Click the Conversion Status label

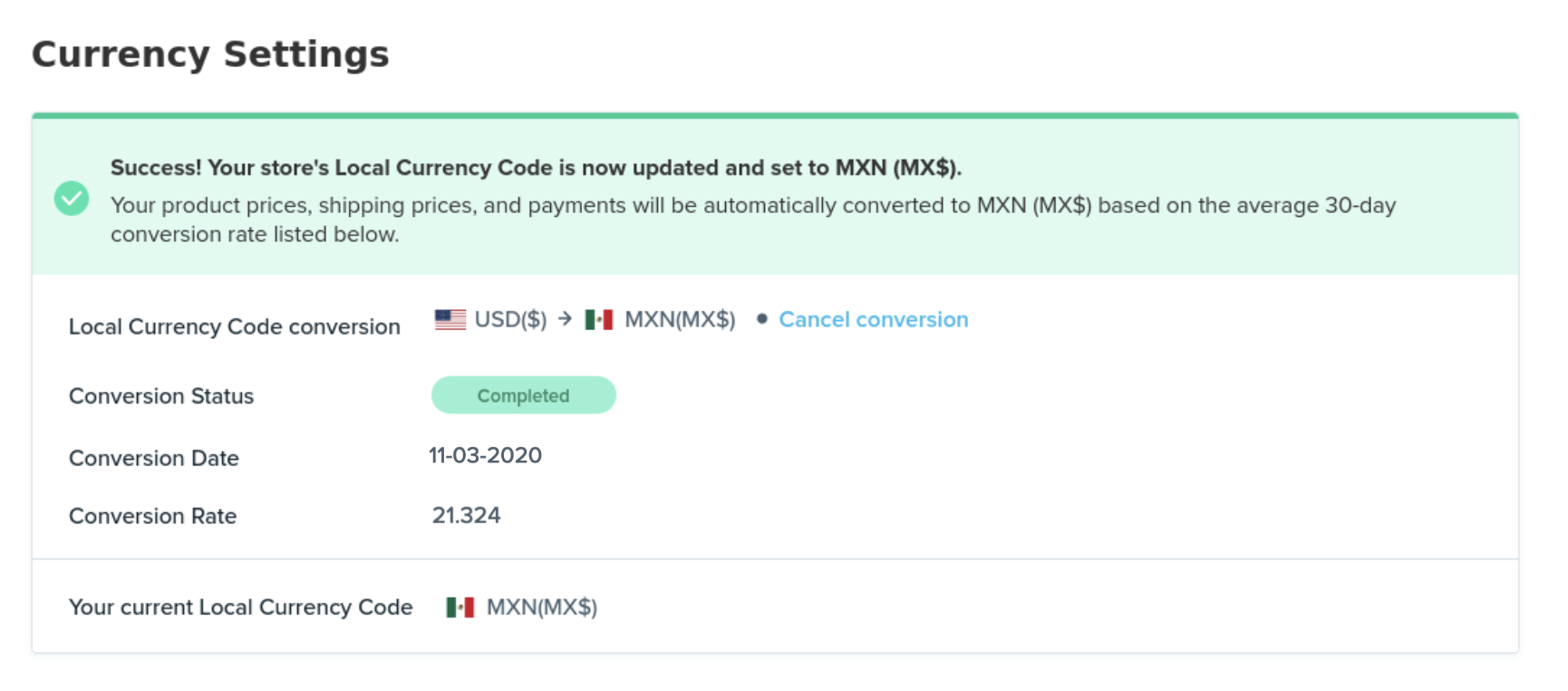(161, 396)
